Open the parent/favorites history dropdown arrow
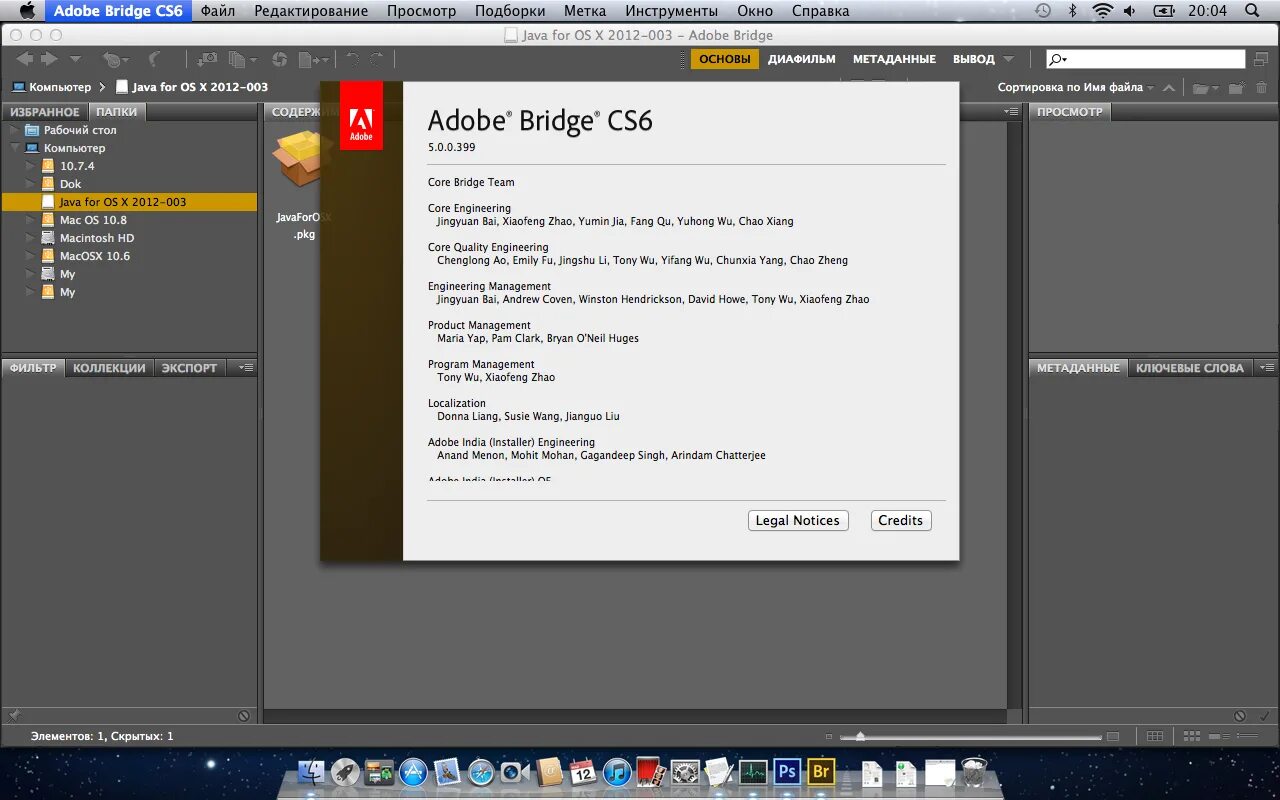 point(76,60)
